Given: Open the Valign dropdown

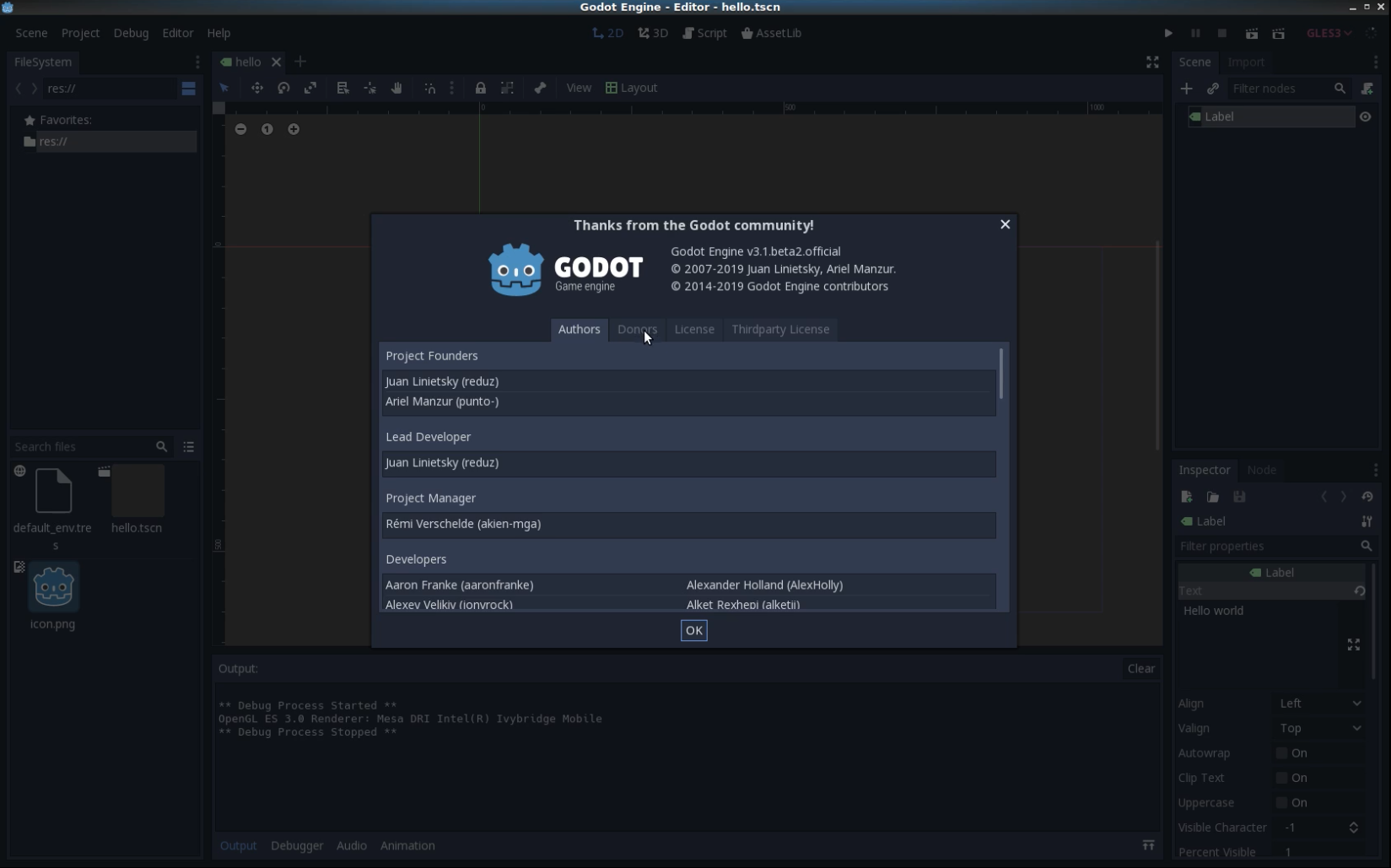Looking at the screenshot, I should pyautogui.click(x=1320, y=728).
